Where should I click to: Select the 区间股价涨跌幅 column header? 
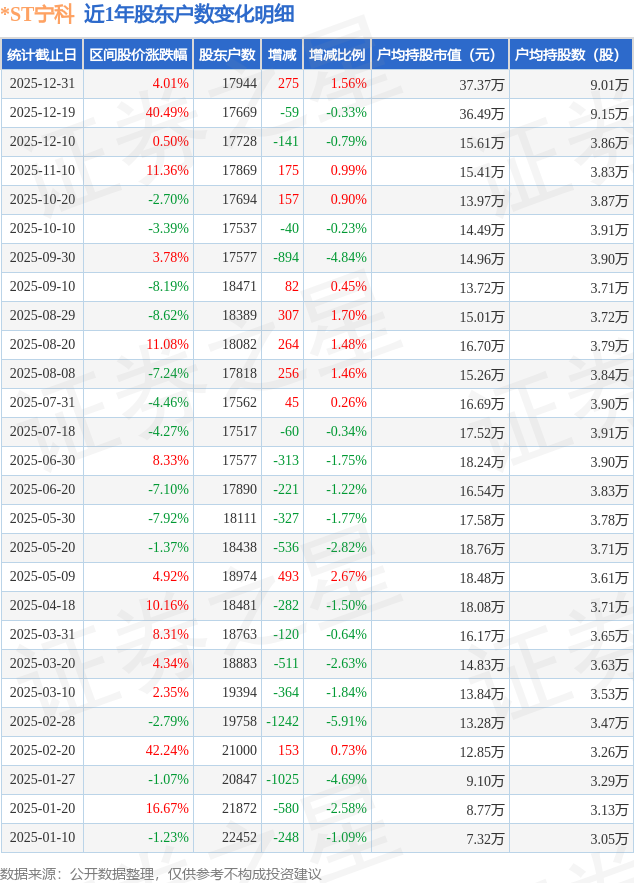tap(137, 55)
